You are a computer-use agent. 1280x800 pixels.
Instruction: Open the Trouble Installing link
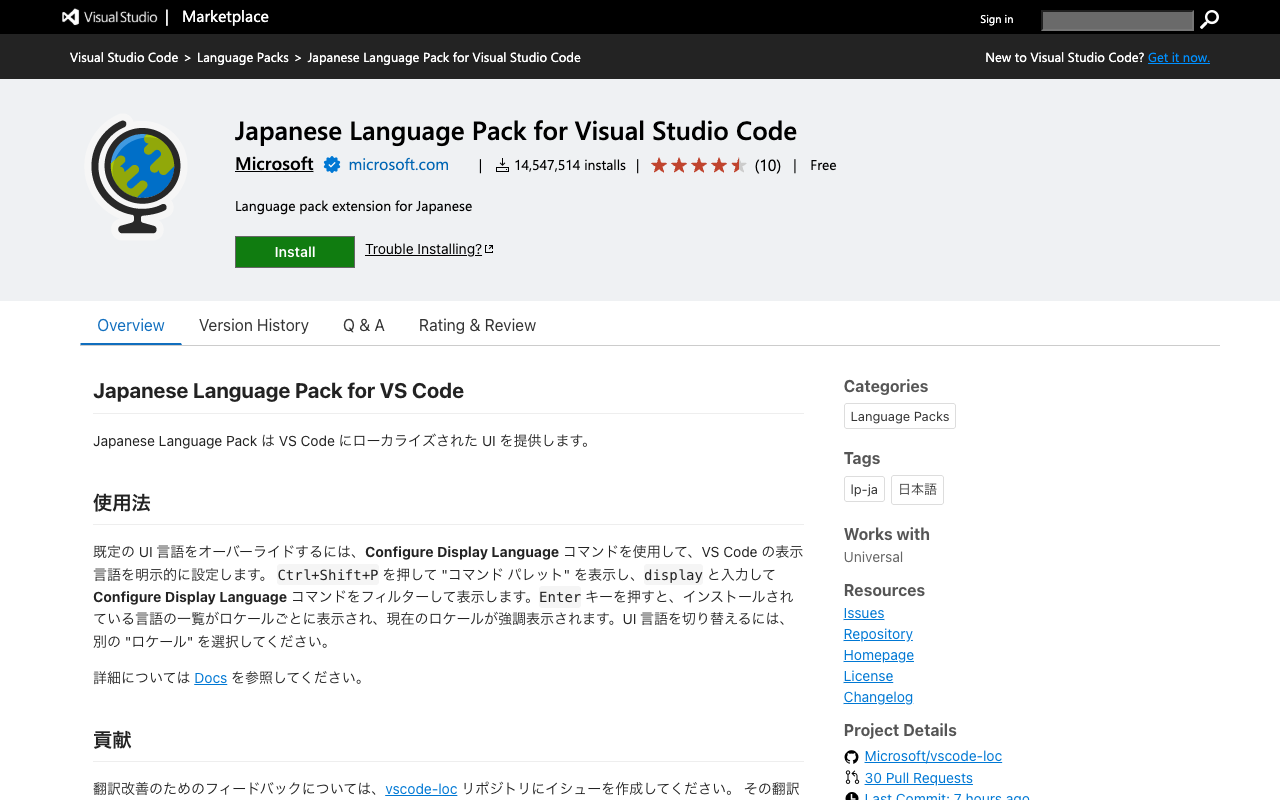click(423, 249)
